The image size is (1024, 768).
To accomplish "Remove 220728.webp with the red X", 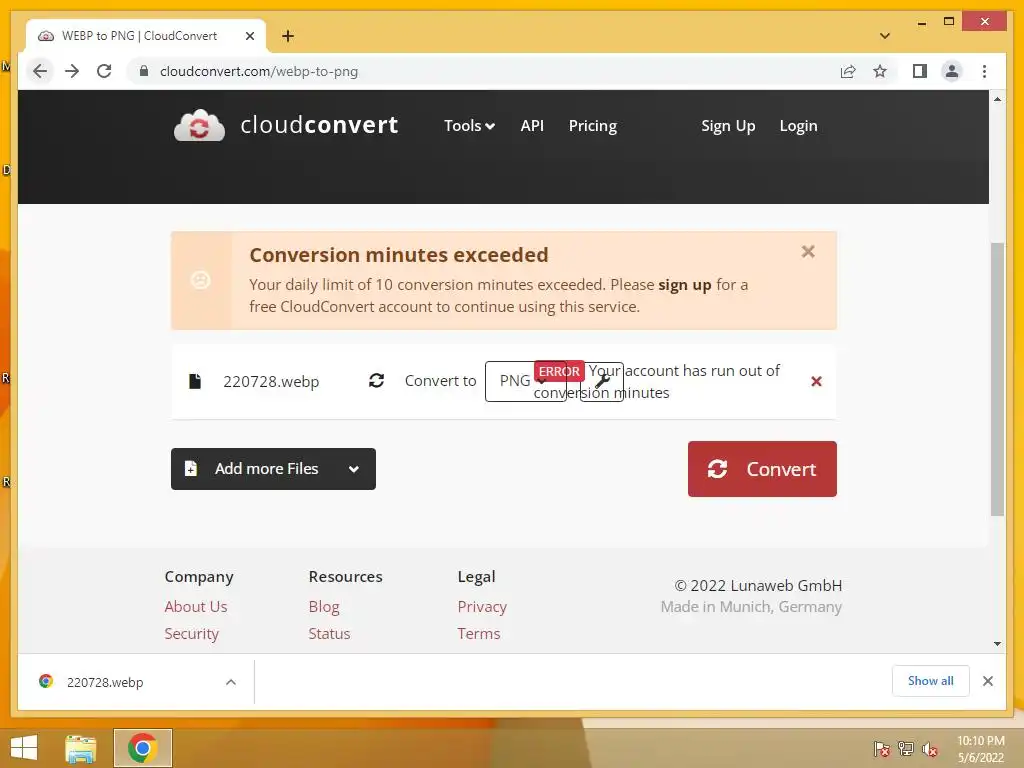I will (816, 381).
